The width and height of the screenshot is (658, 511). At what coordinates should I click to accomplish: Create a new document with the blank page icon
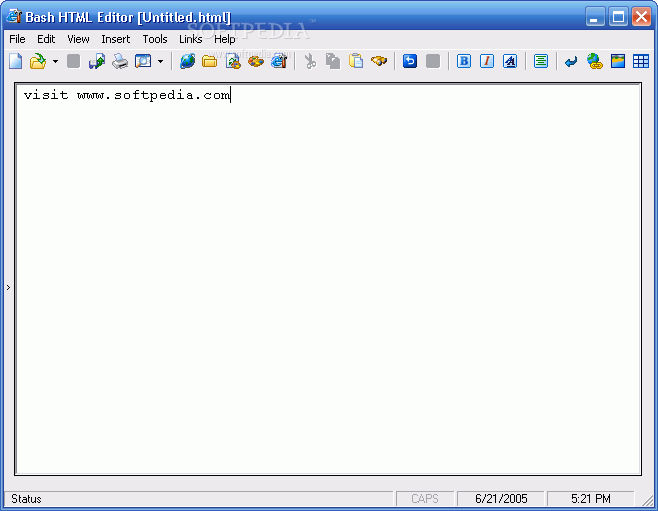[16, 61]
